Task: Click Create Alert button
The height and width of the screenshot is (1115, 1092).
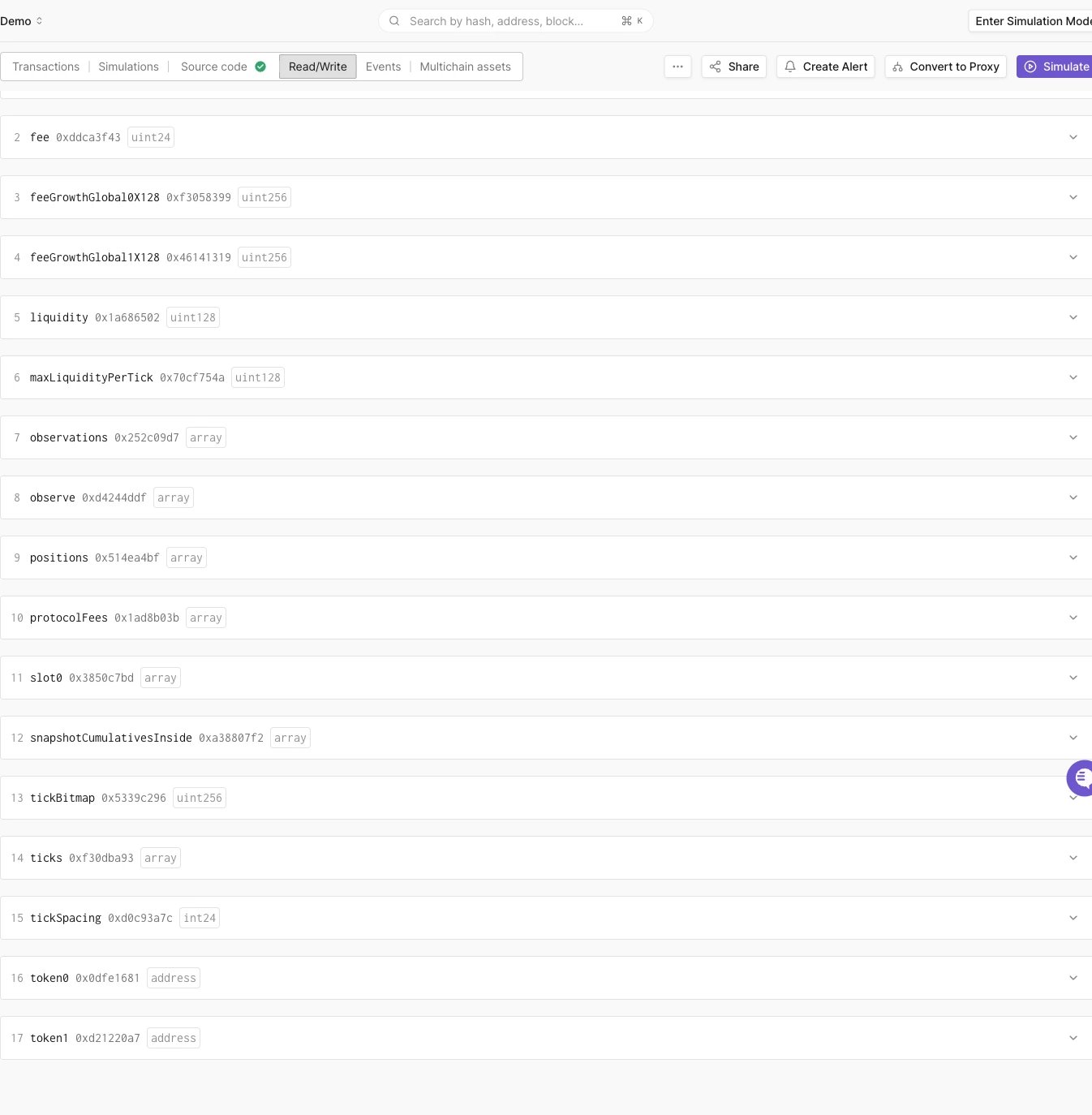Action: click(826, 67)
